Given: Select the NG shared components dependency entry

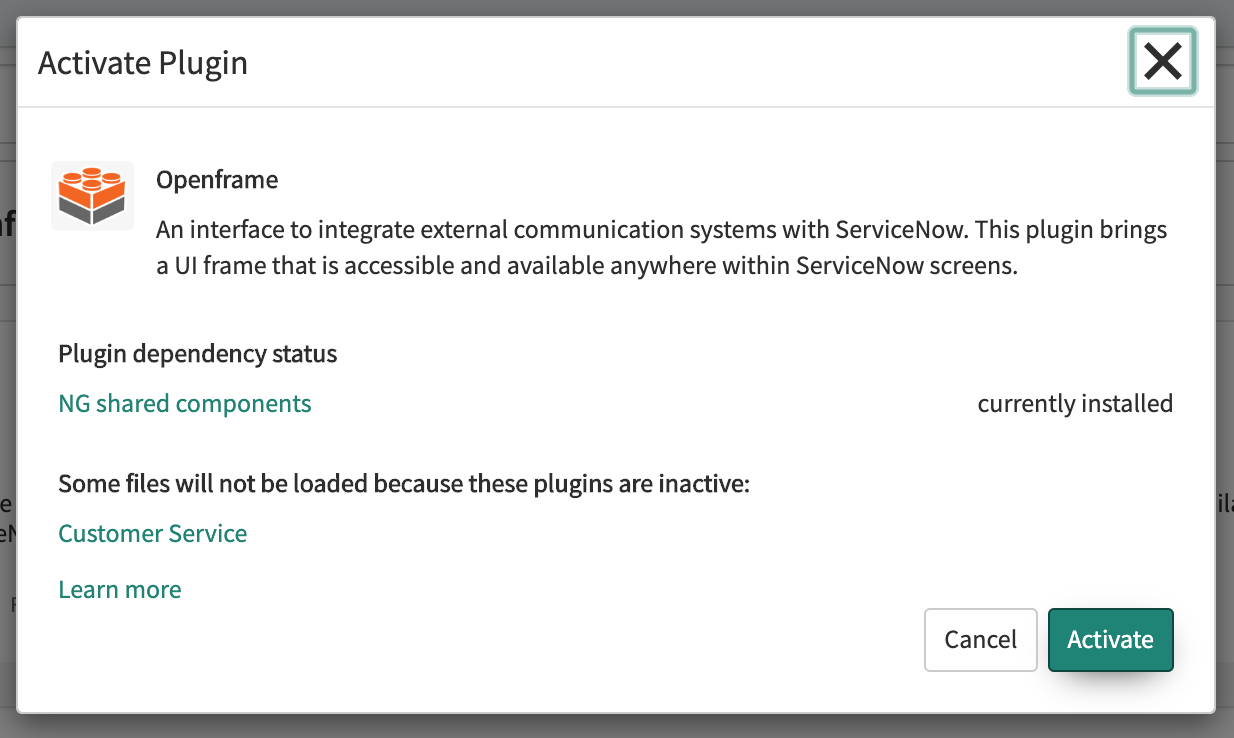Looking at the screenshot, I should click(x=184, y=403).
